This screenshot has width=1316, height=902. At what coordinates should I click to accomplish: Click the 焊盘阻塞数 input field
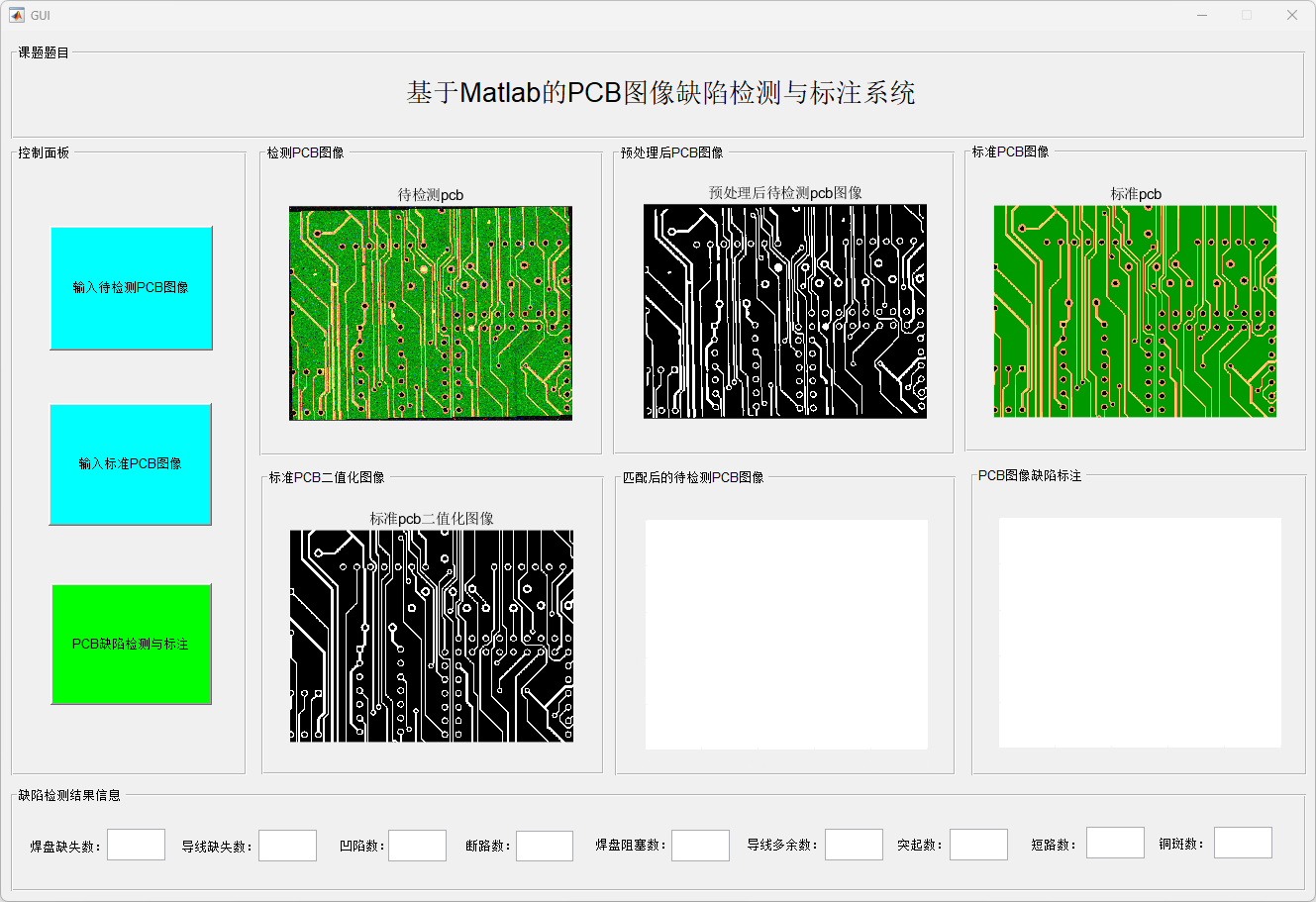coord(700,845)
